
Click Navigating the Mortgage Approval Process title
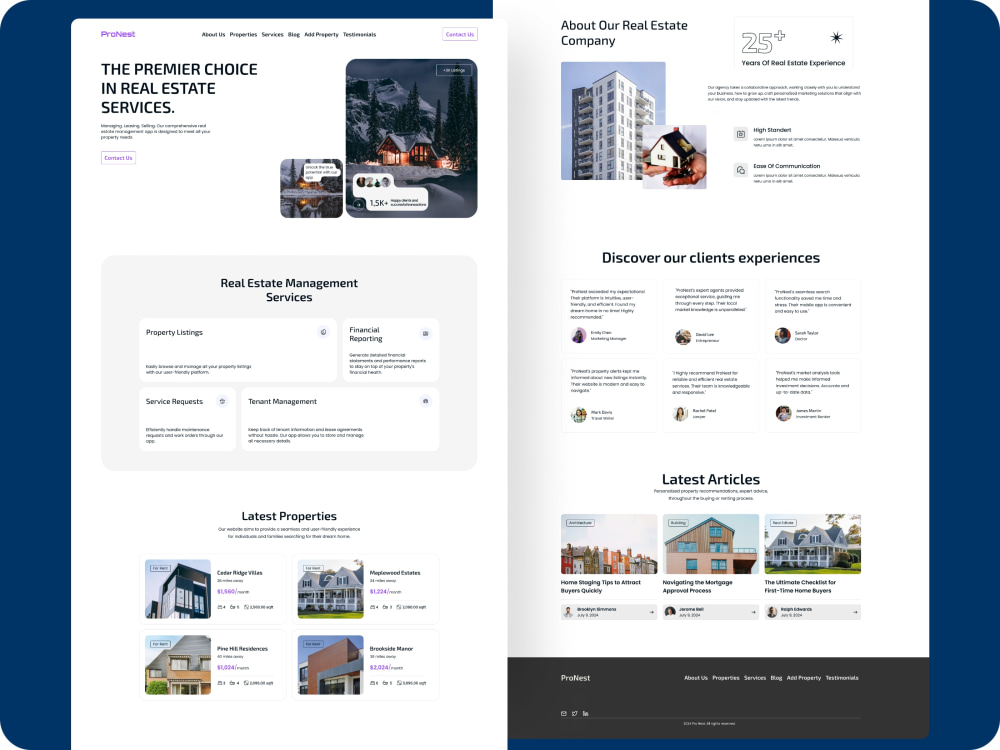tap(698, 586)
